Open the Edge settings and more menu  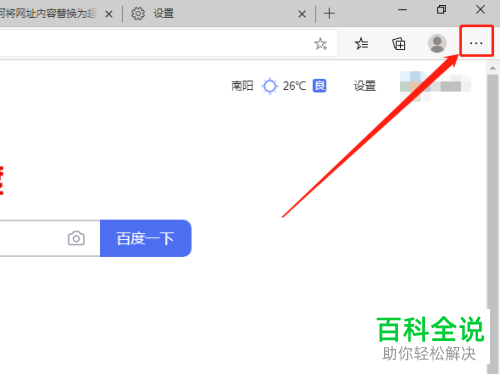click(x=476, y=43)
